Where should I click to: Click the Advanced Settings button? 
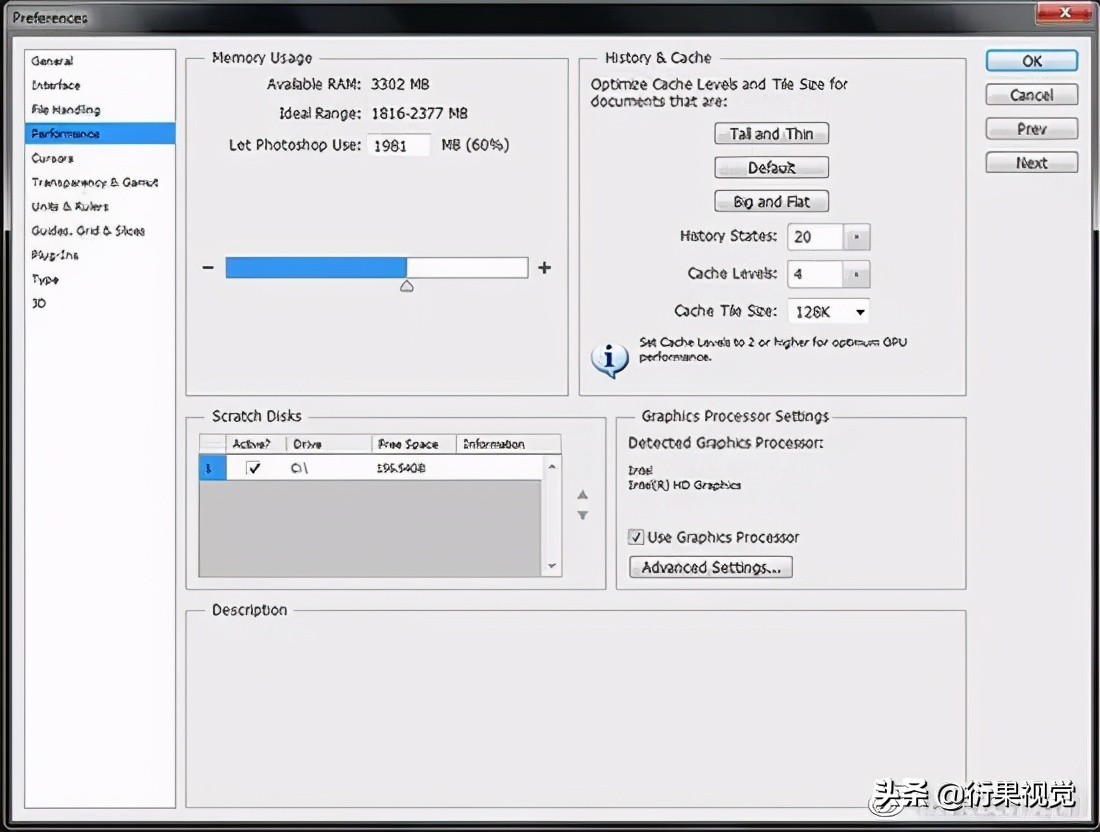pyautogui.click(x=711, y=567)
